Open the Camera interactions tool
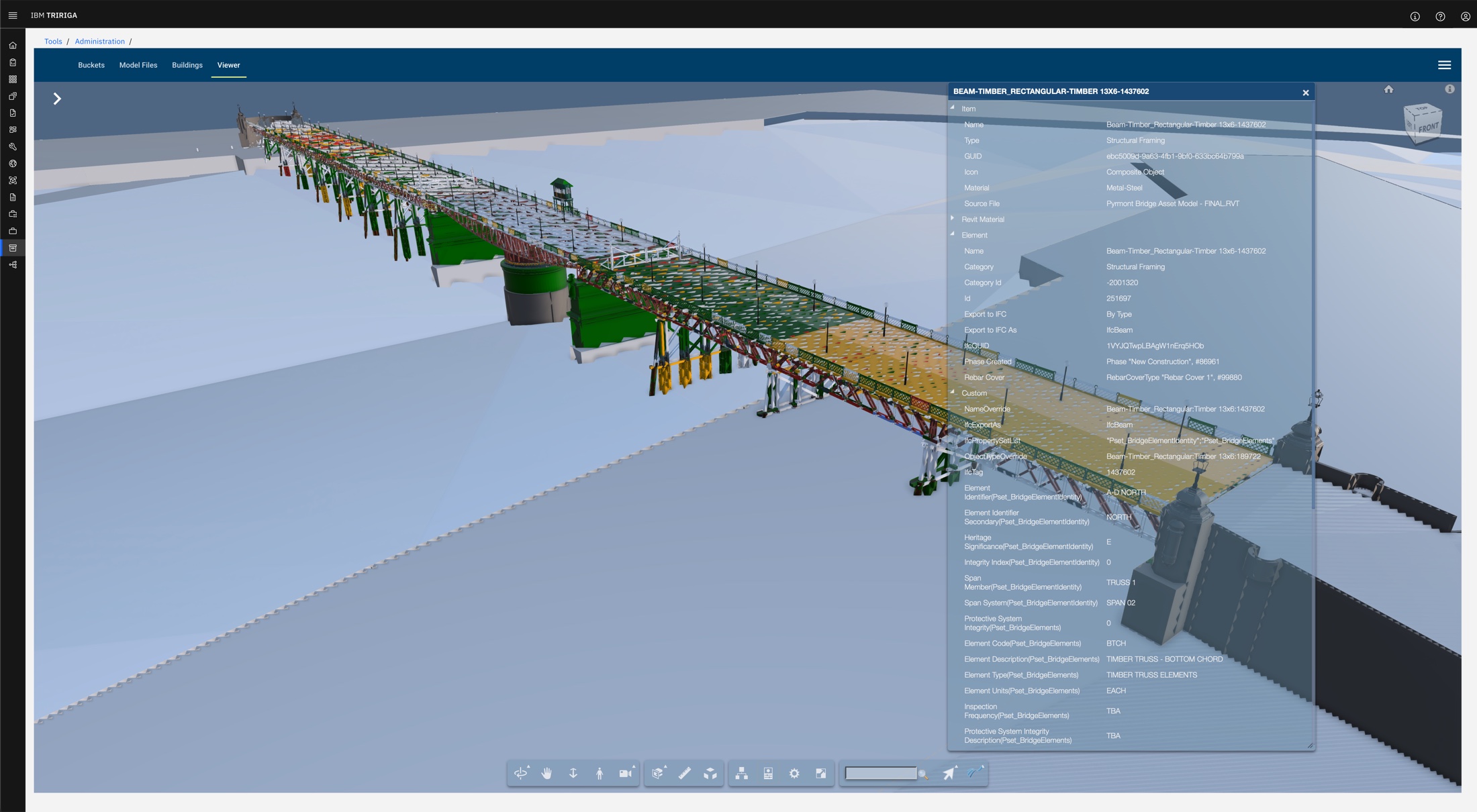1477x812 pixels. [x=626, y=773]
